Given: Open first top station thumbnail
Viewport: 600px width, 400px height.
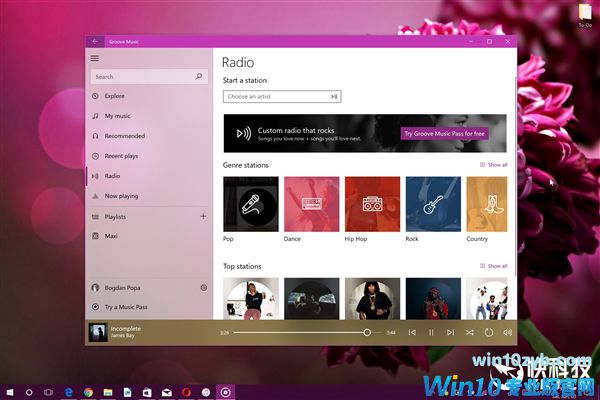Looking at the screenshot, I should 251,299.
